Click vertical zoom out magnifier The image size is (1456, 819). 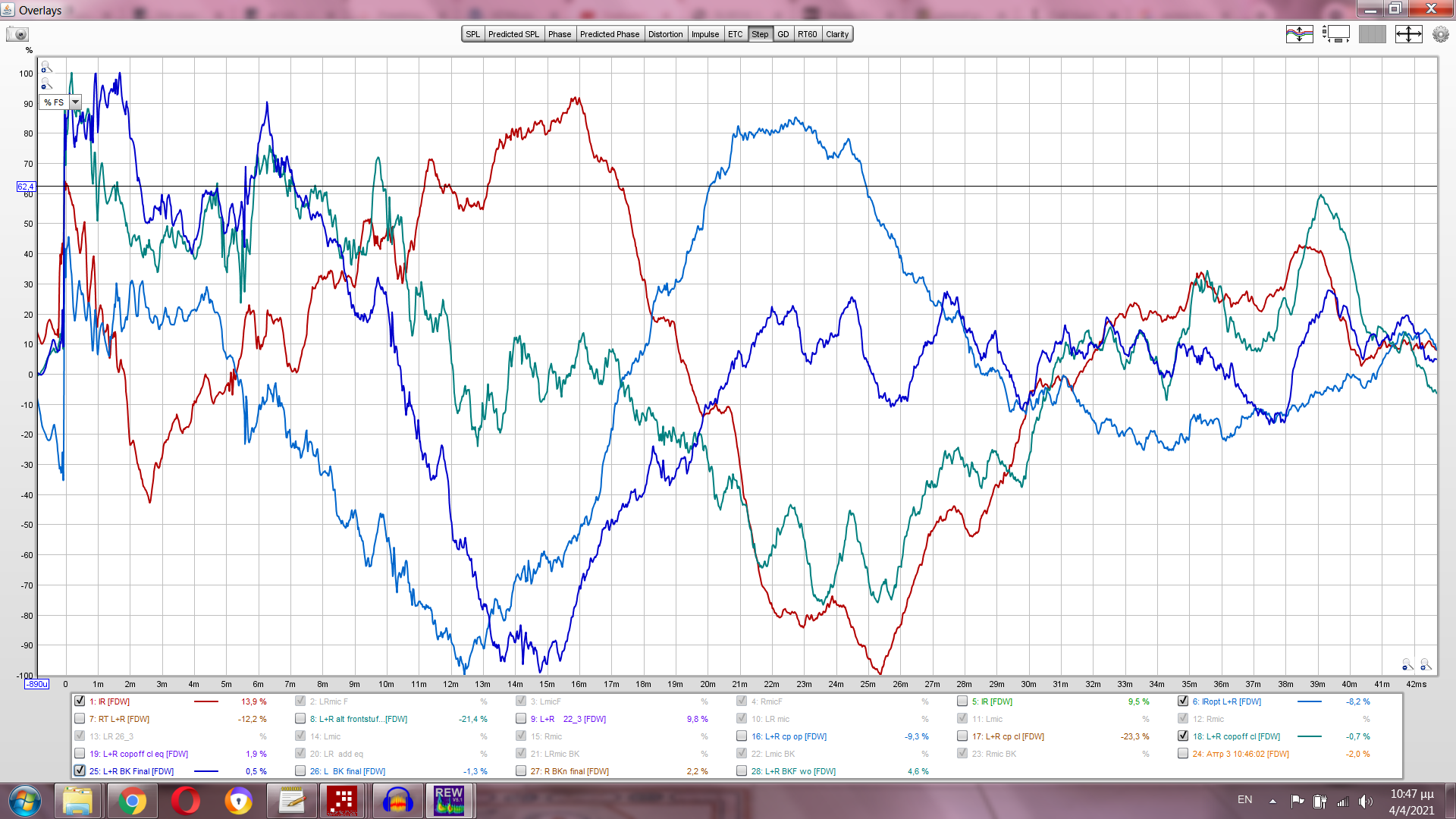point(46,84)
